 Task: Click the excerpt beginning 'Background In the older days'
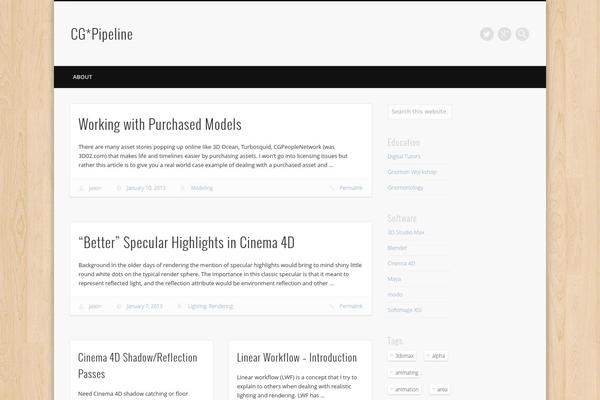click(x=220, y=274)
